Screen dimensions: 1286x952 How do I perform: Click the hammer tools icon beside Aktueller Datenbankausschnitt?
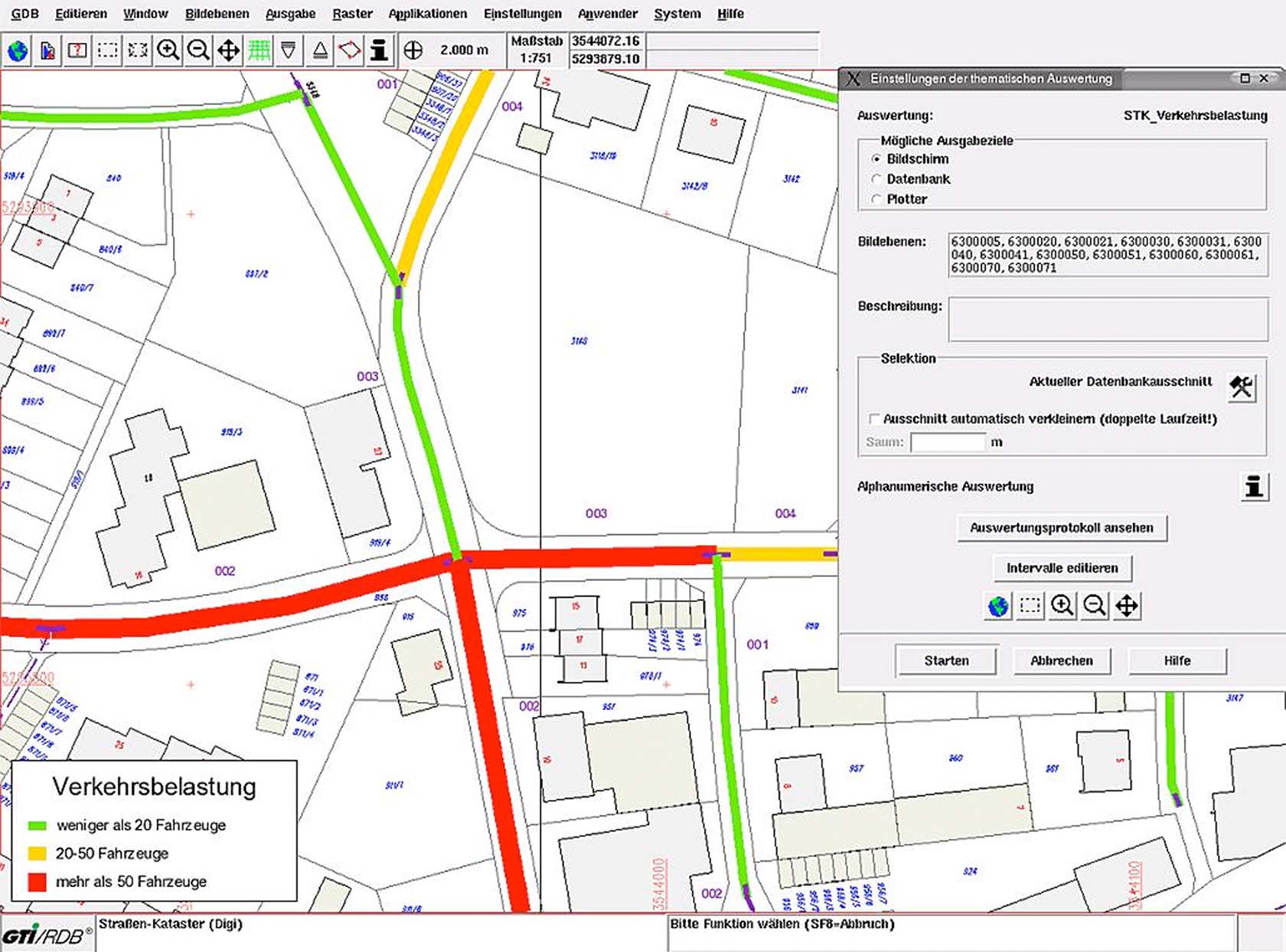[x=1242, y=386]
